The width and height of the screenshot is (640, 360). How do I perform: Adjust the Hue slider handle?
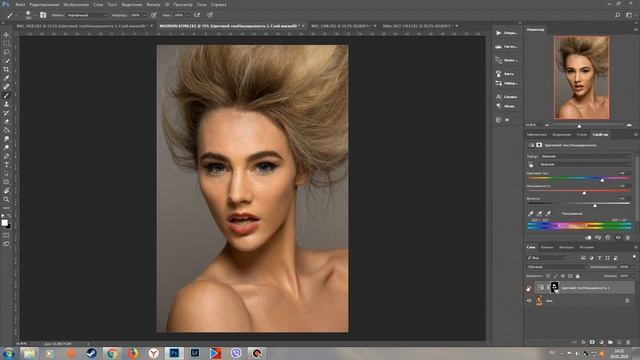click(602, 180)
